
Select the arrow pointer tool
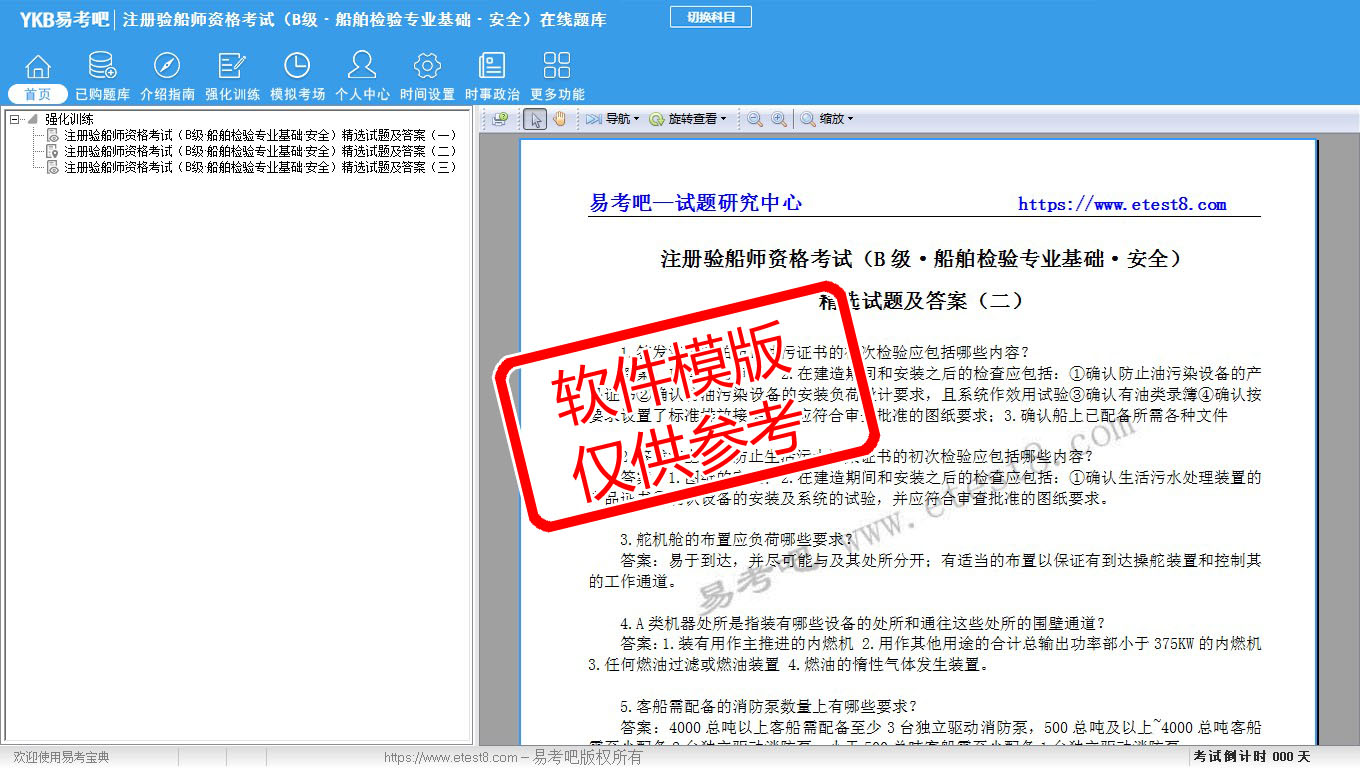coord(535,119)
